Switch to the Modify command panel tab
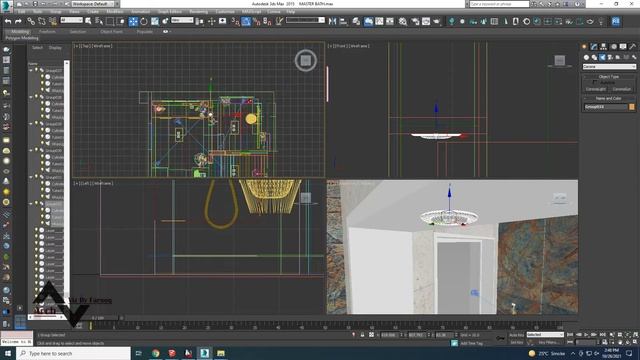This screenshot has width=640, height=360. [x=594, y=47]
